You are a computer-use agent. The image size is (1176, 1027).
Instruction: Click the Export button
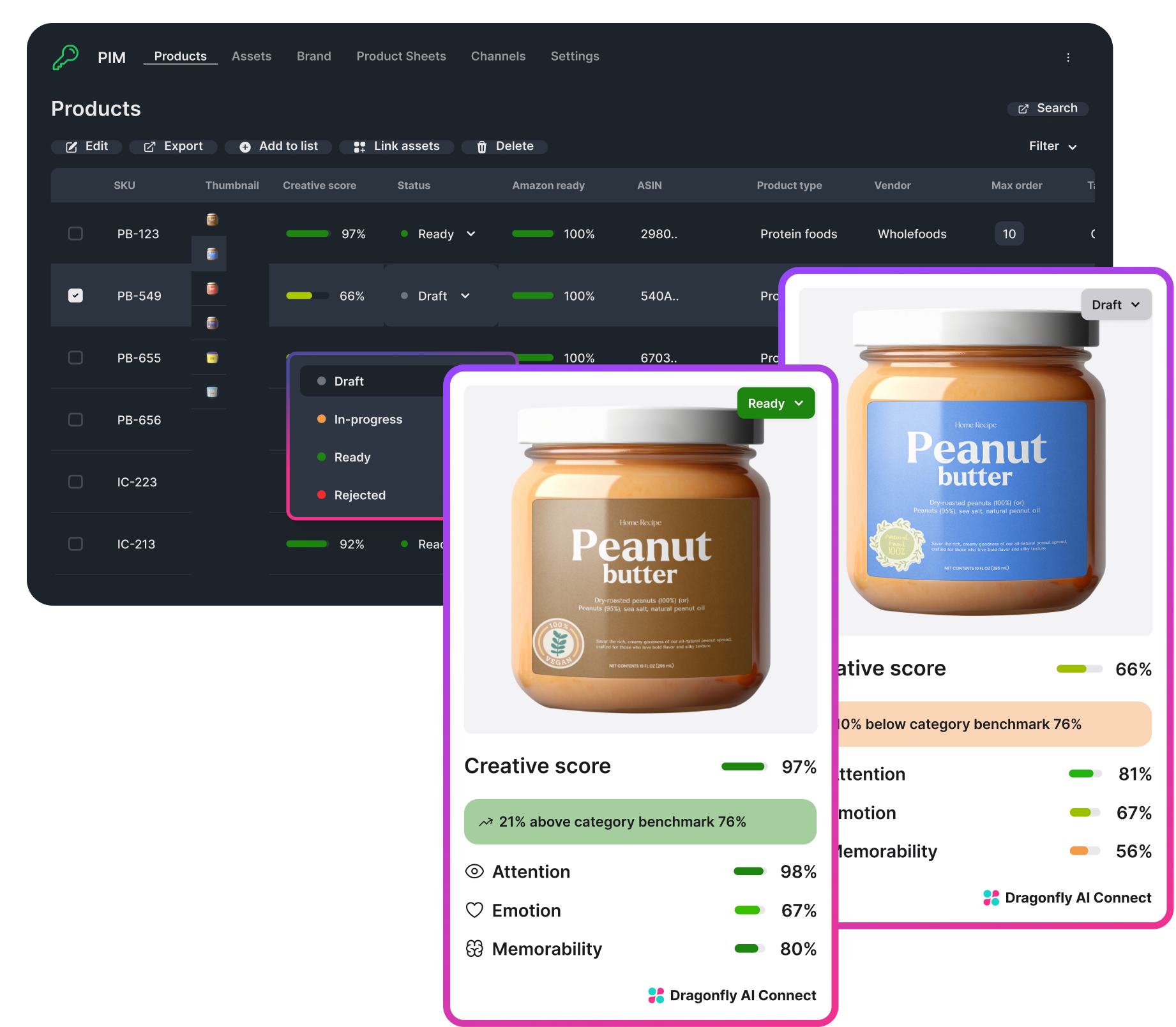coord(173,146)
